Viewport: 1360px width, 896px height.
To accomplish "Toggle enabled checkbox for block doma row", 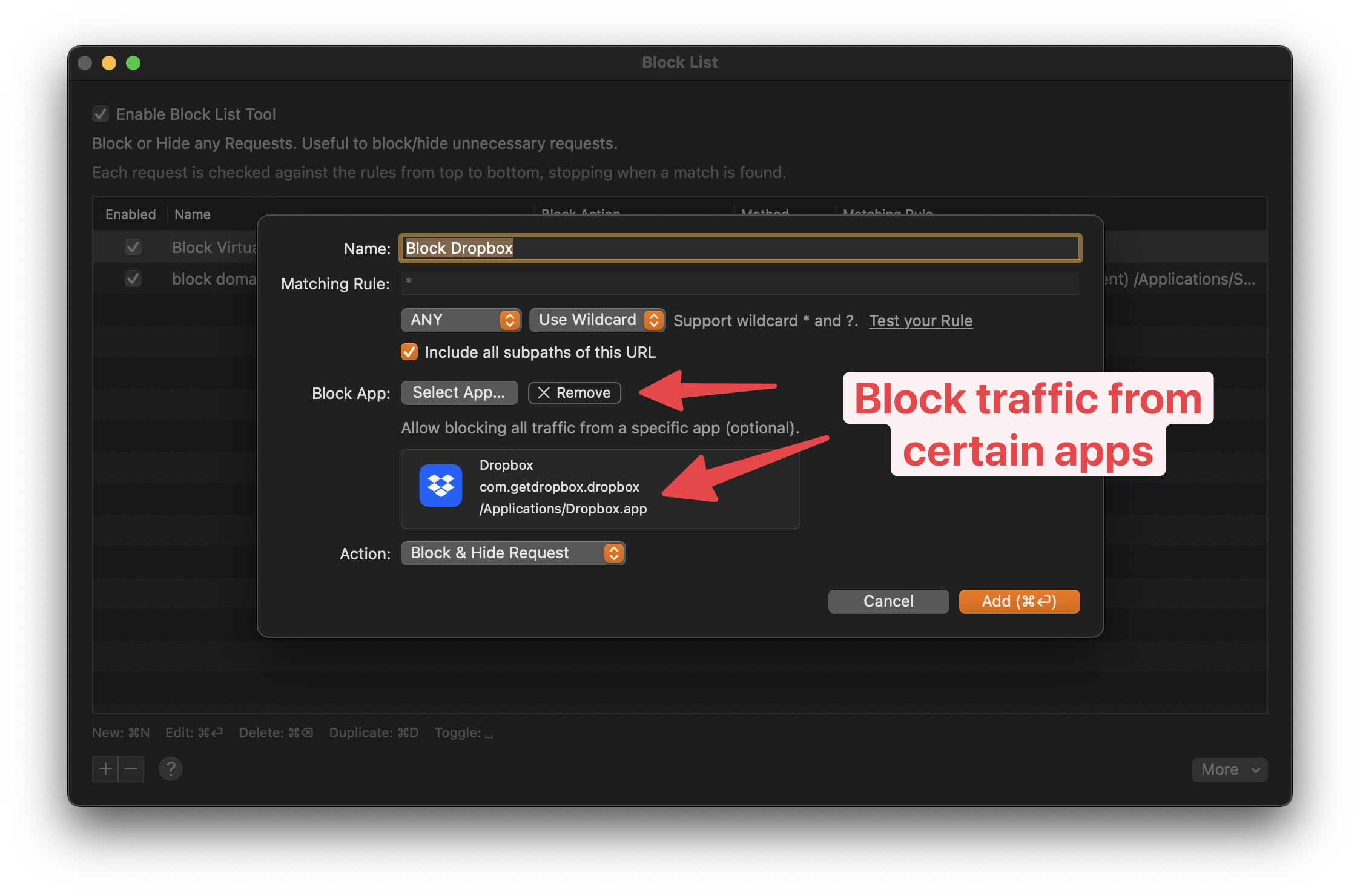I will pos(133,278).
